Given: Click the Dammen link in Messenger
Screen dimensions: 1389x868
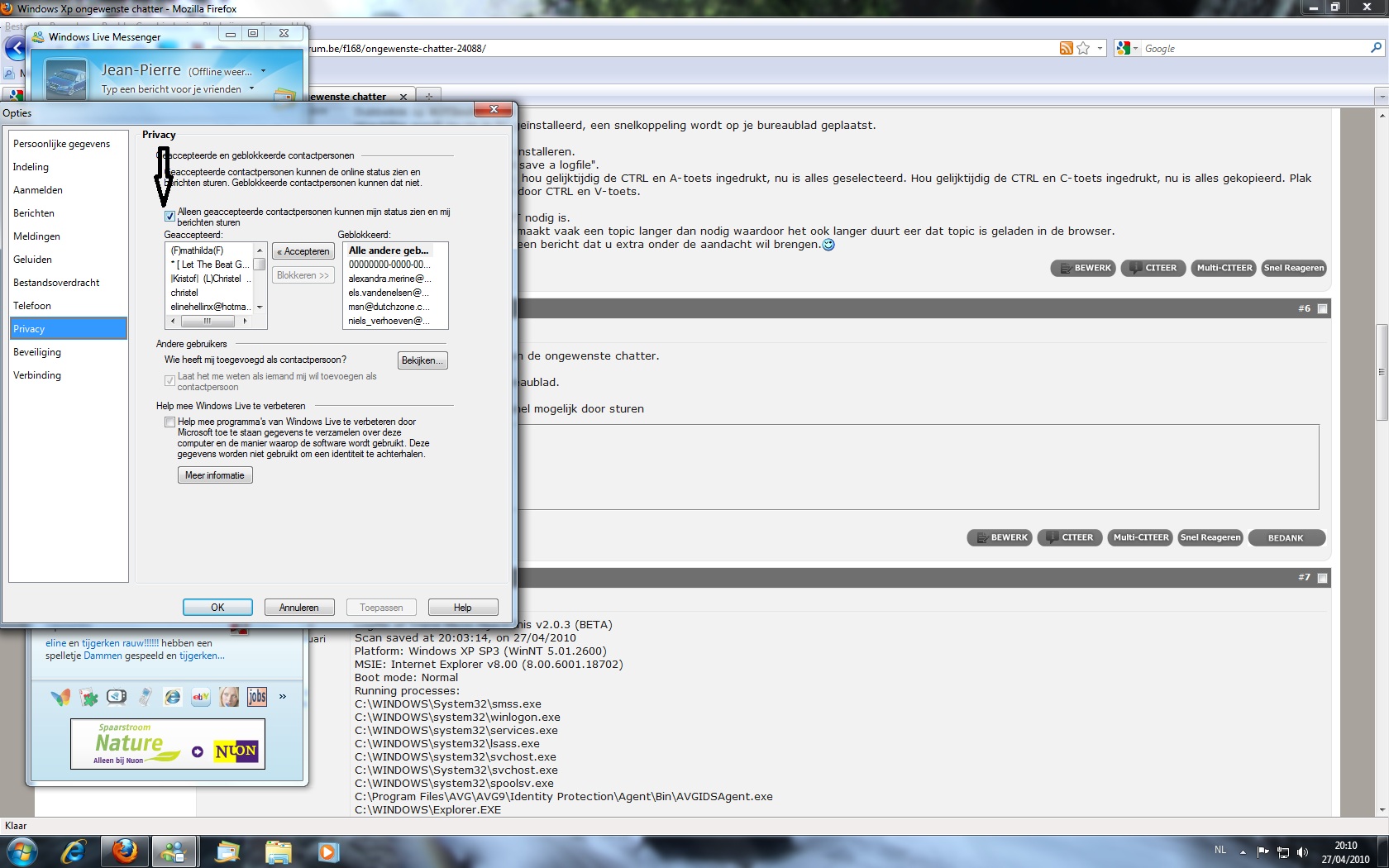Looking at the screenshot, I should [x=103, y=656].
